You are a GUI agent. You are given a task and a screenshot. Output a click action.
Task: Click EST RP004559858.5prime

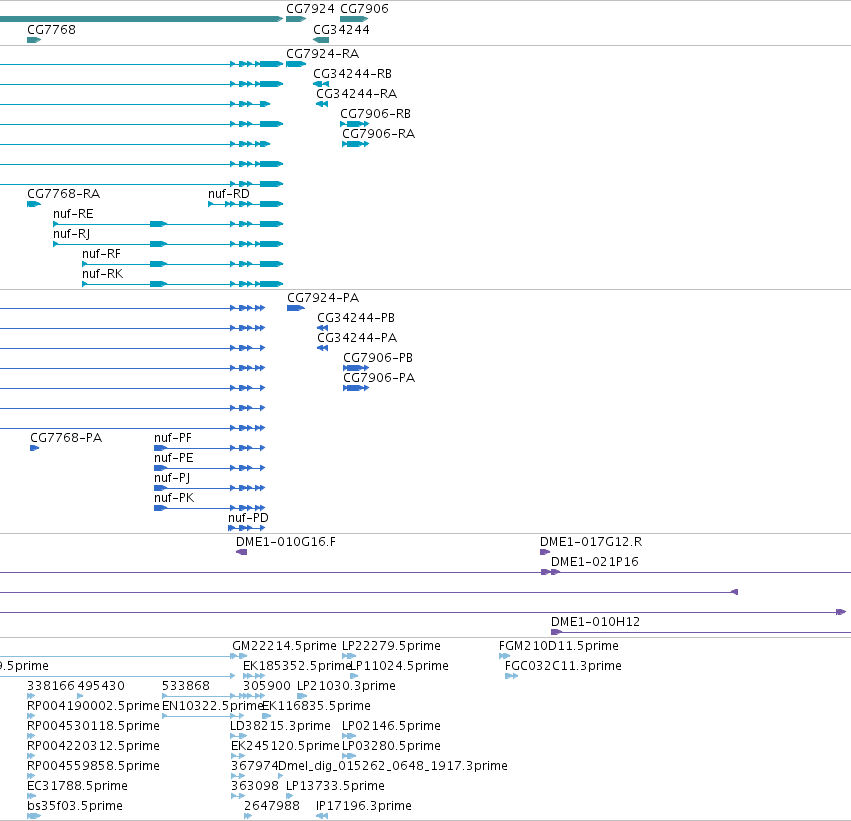point(93,767)
